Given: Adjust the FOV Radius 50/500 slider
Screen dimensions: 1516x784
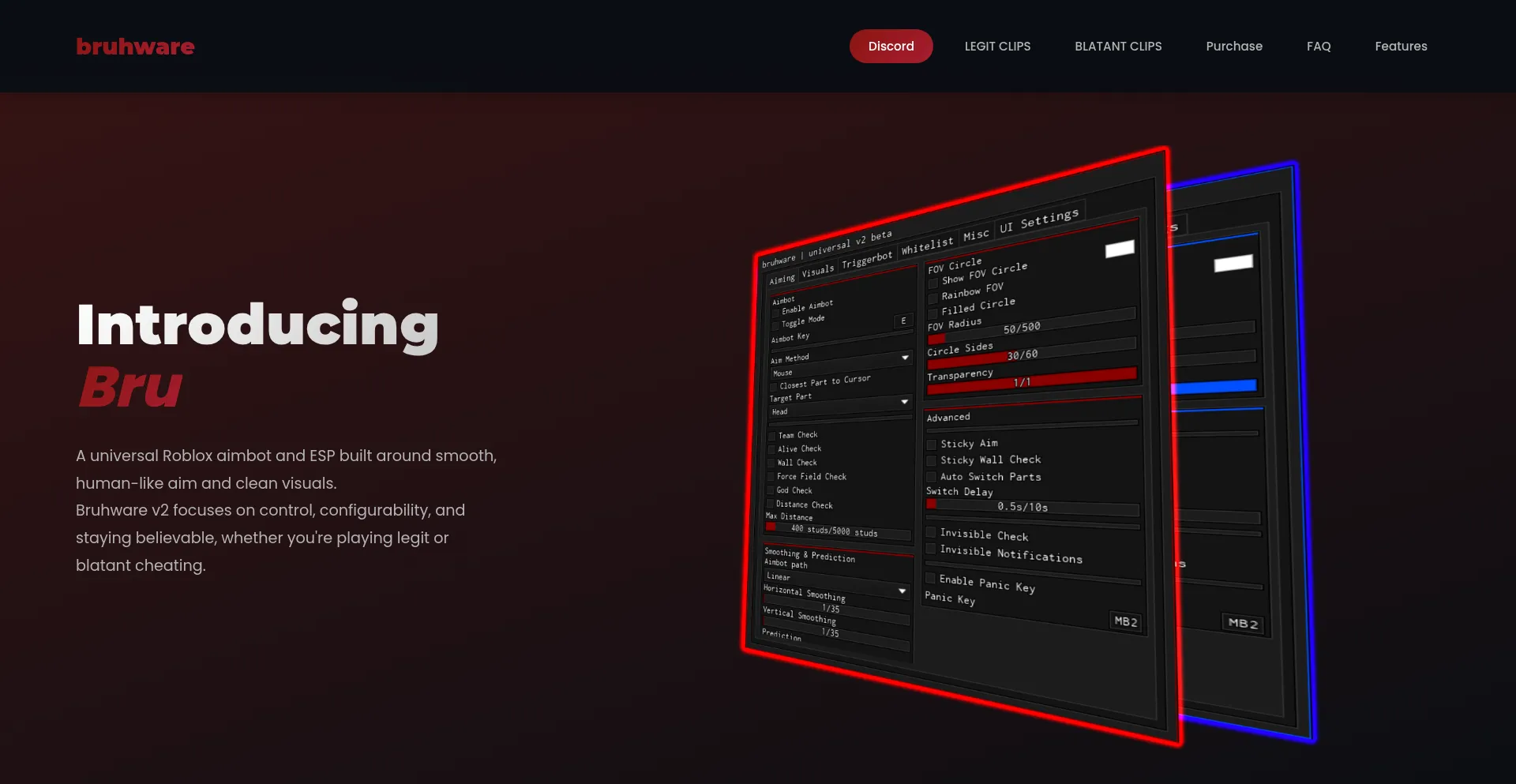Looking at the screenshot, I should (x=1032, y=326).
